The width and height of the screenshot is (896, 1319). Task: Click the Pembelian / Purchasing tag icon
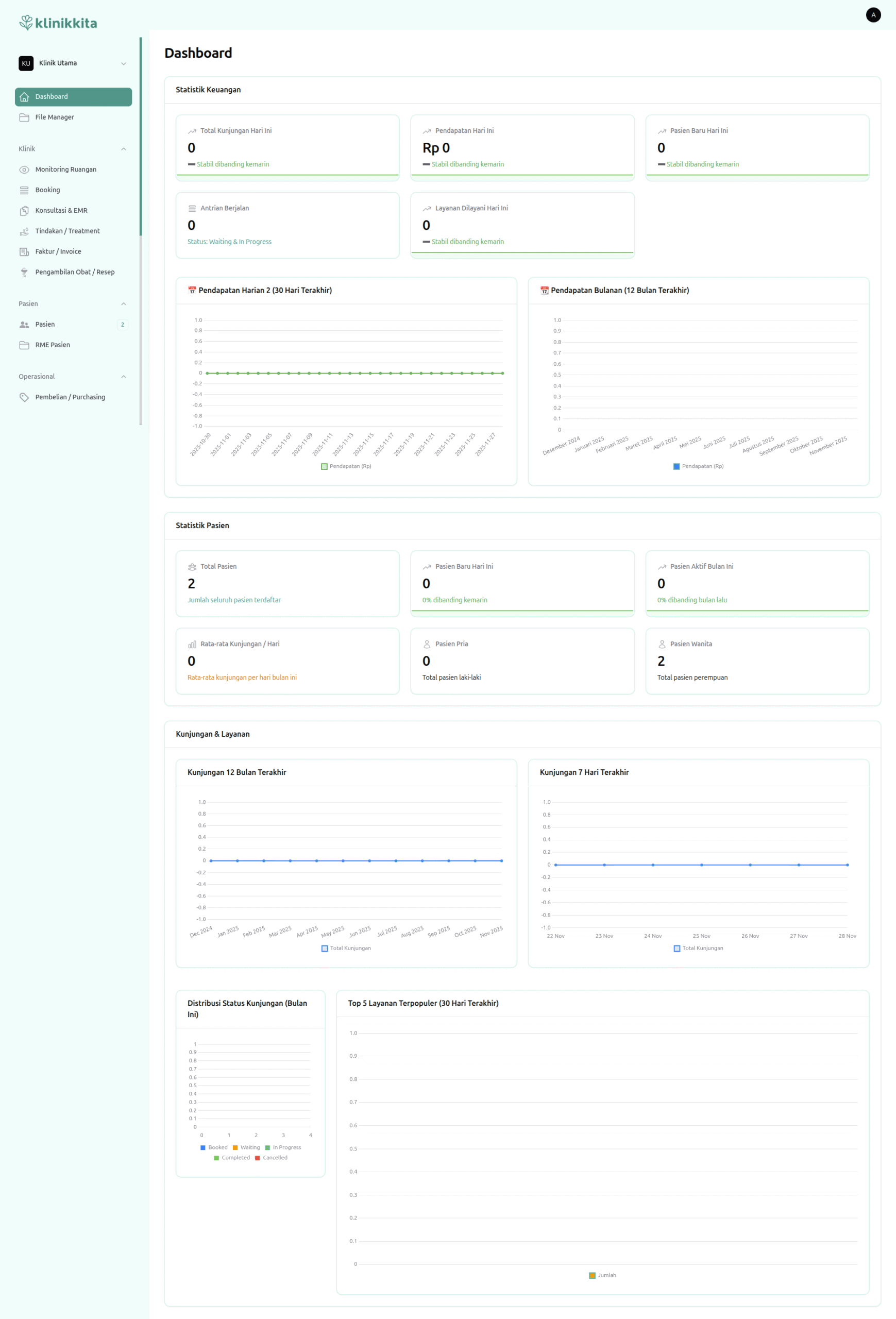pyautogui.click(x=24, y=397)
